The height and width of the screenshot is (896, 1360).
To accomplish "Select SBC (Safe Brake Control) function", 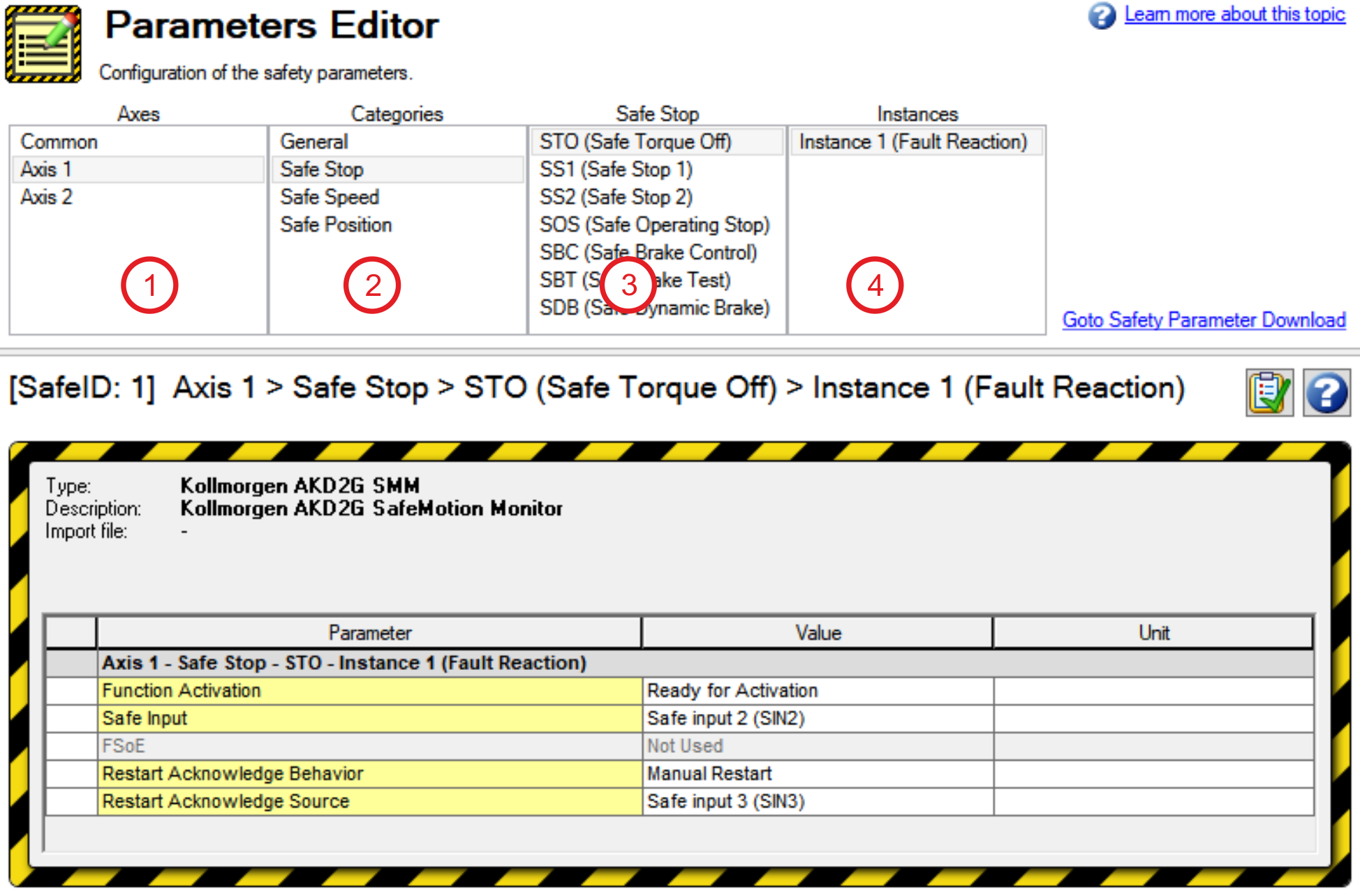I will tap(657, 253).
